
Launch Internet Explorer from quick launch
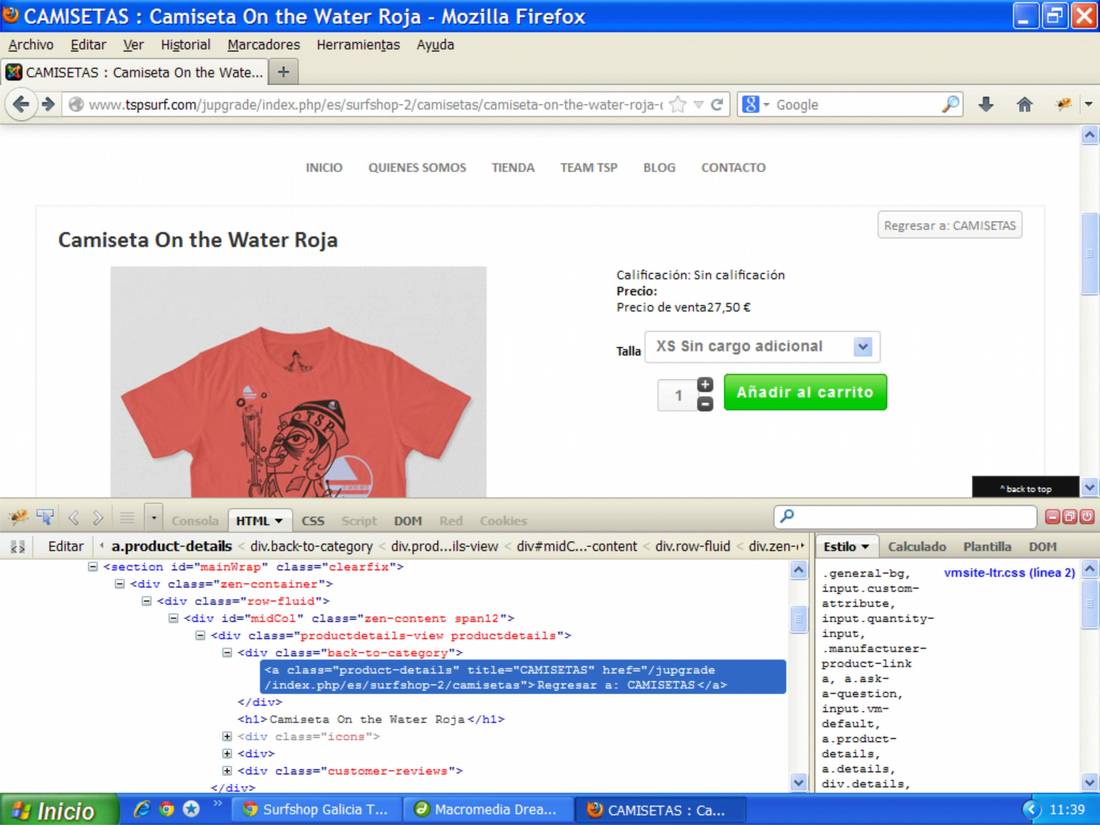[x=142, y=809]
